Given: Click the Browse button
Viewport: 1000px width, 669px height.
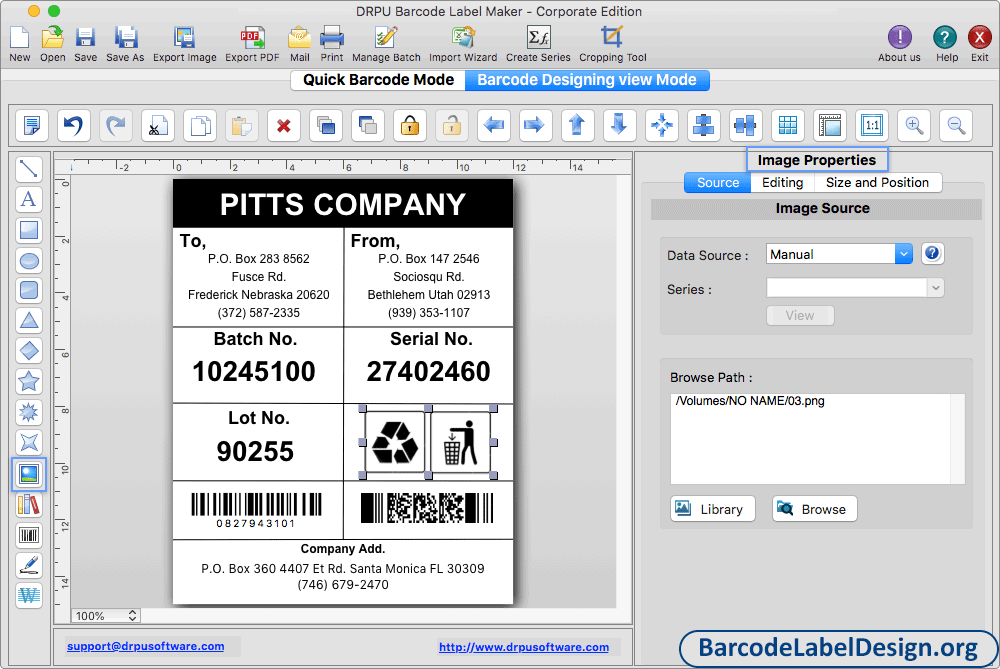Looking at the screenshot, I should (814, 509).
